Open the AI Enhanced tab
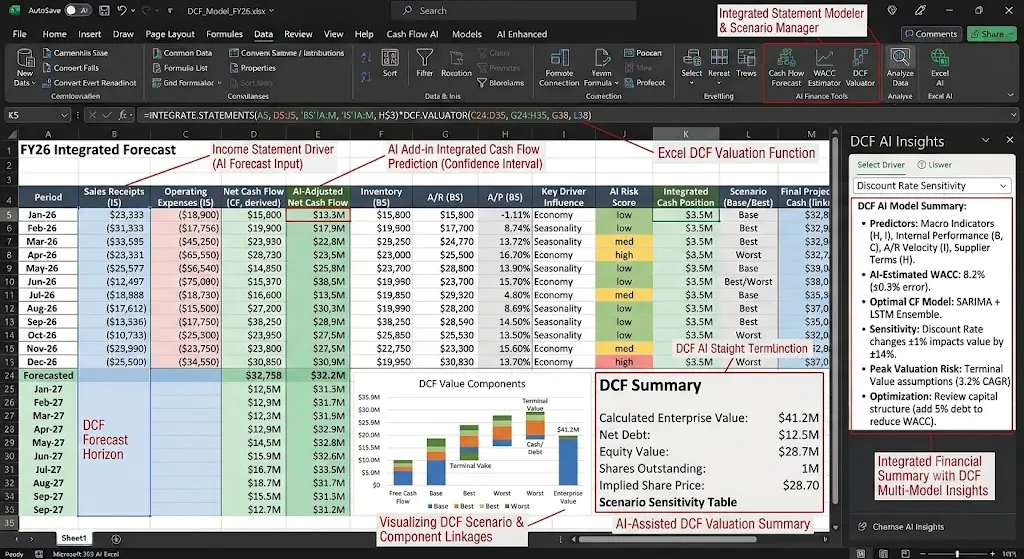 pos(522,34)
